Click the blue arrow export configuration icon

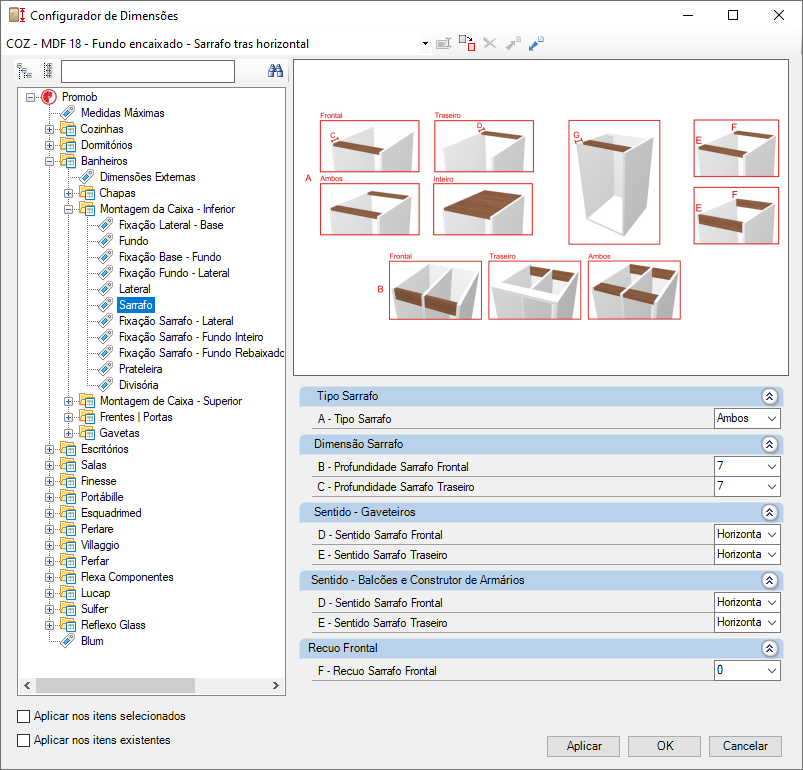(x=536, y=44)
